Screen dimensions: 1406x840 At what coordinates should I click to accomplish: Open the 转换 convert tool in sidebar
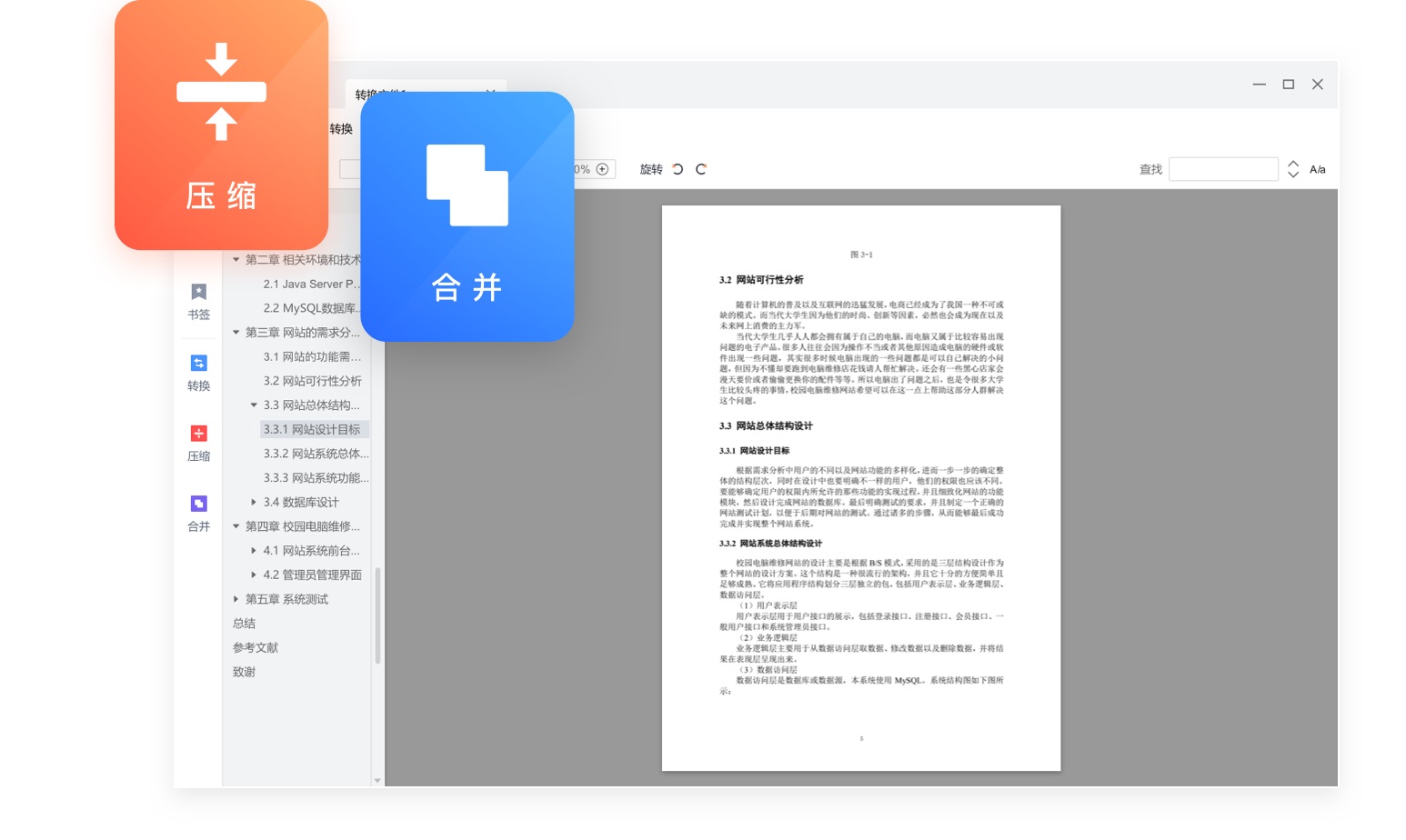pyautogui.click(x=197, y=372)
